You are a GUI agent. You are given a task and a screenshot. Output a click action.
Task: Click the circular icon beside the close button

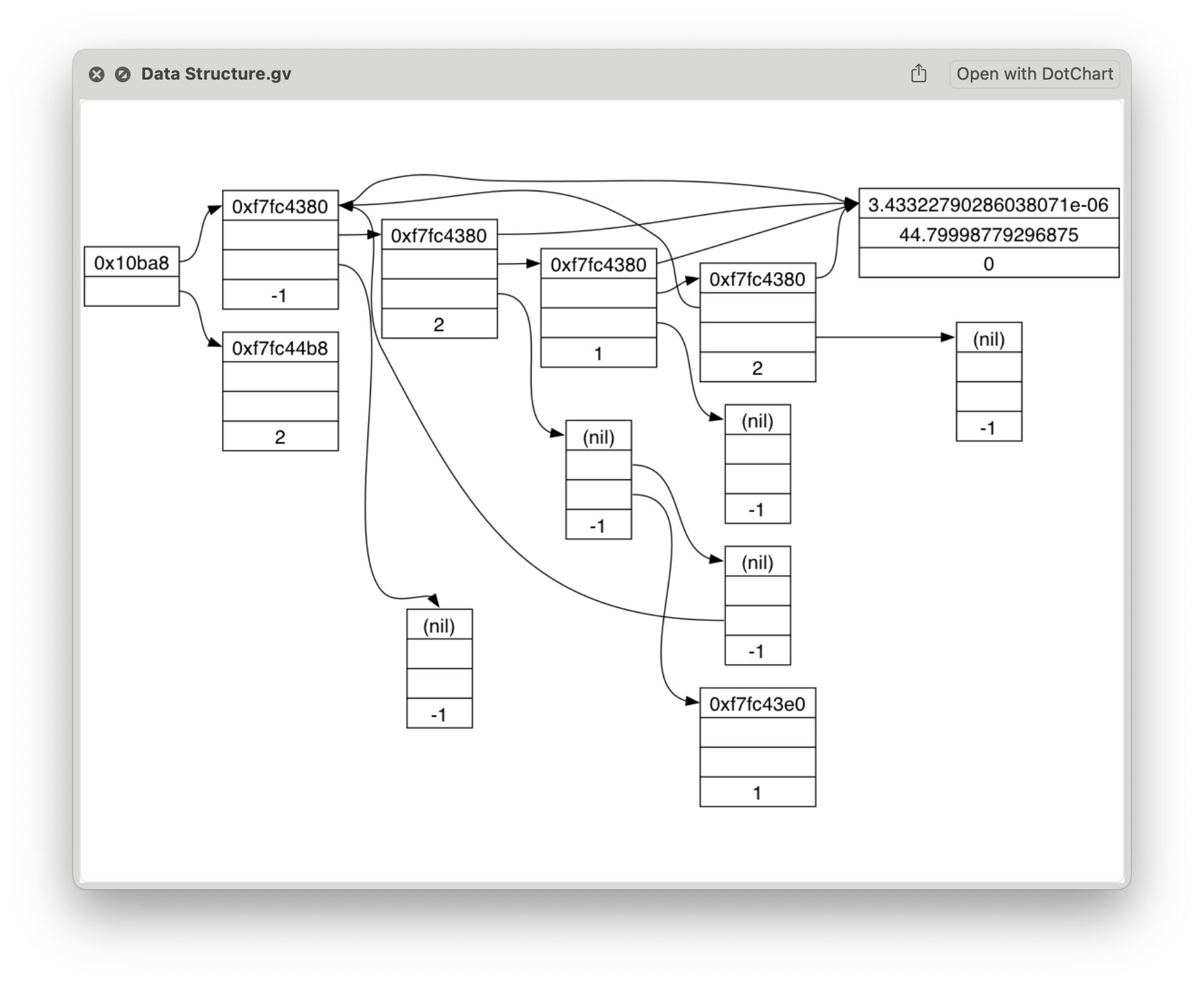pyautogui.click(x=123, y=74)
